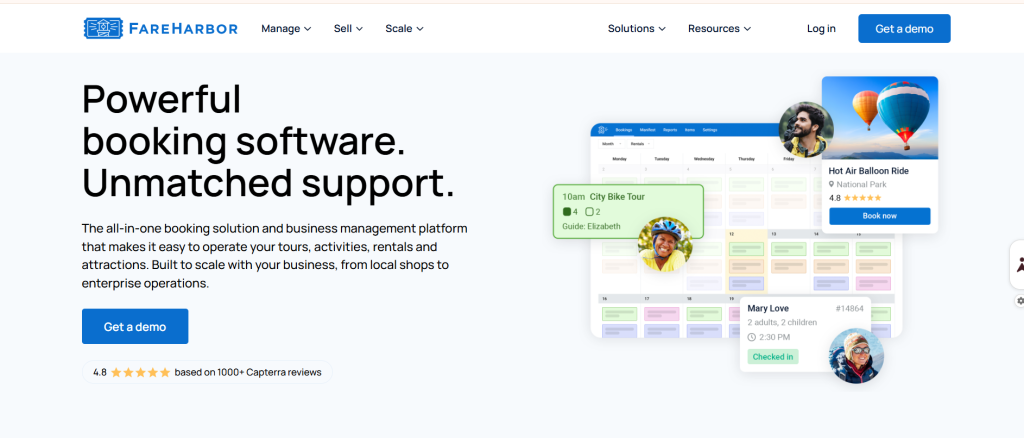Click Get a demo in header
1024x438 pixels.
click(904, 29)
